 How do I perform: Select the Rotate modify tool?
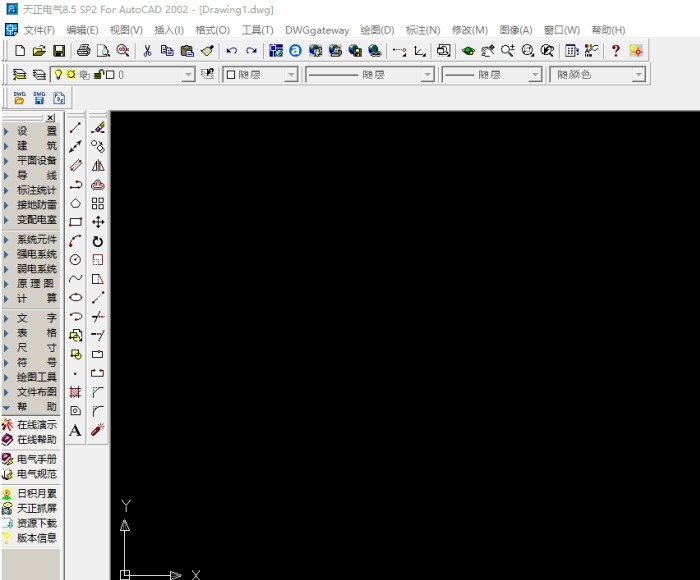(x=98, y=241)
